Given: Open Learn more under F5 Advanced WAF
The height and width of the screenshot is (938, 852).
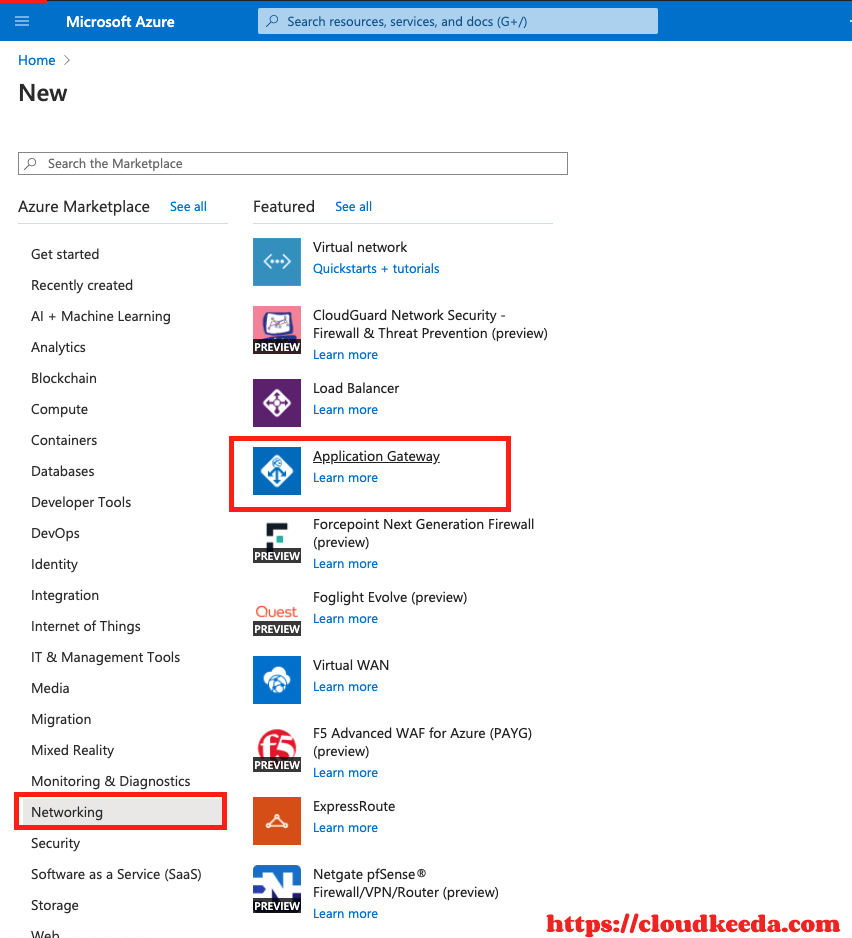Looking at the screenshot, I should click(x=345, y=773).
